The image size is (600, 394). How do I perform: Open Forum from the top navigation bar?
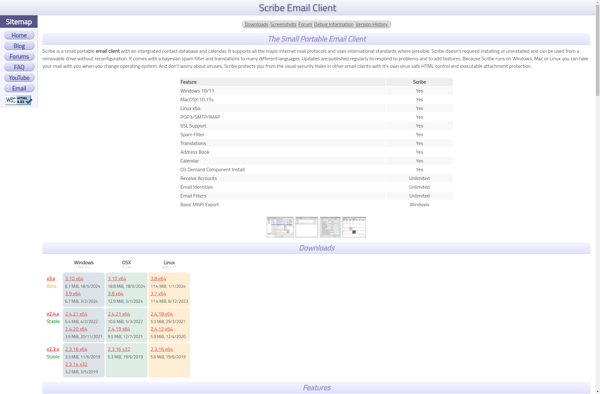tap(305, 24)
